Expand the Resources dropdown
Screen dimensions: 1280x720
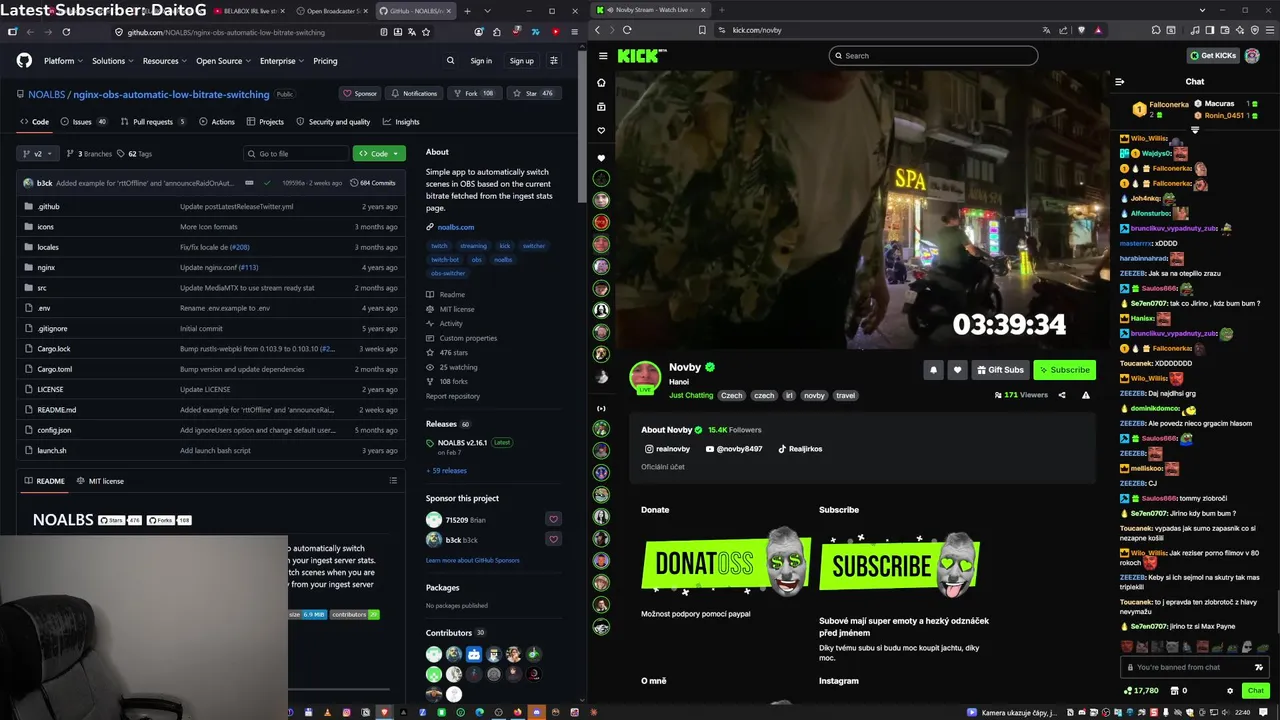pyautogui.click(x=165, y=61)
